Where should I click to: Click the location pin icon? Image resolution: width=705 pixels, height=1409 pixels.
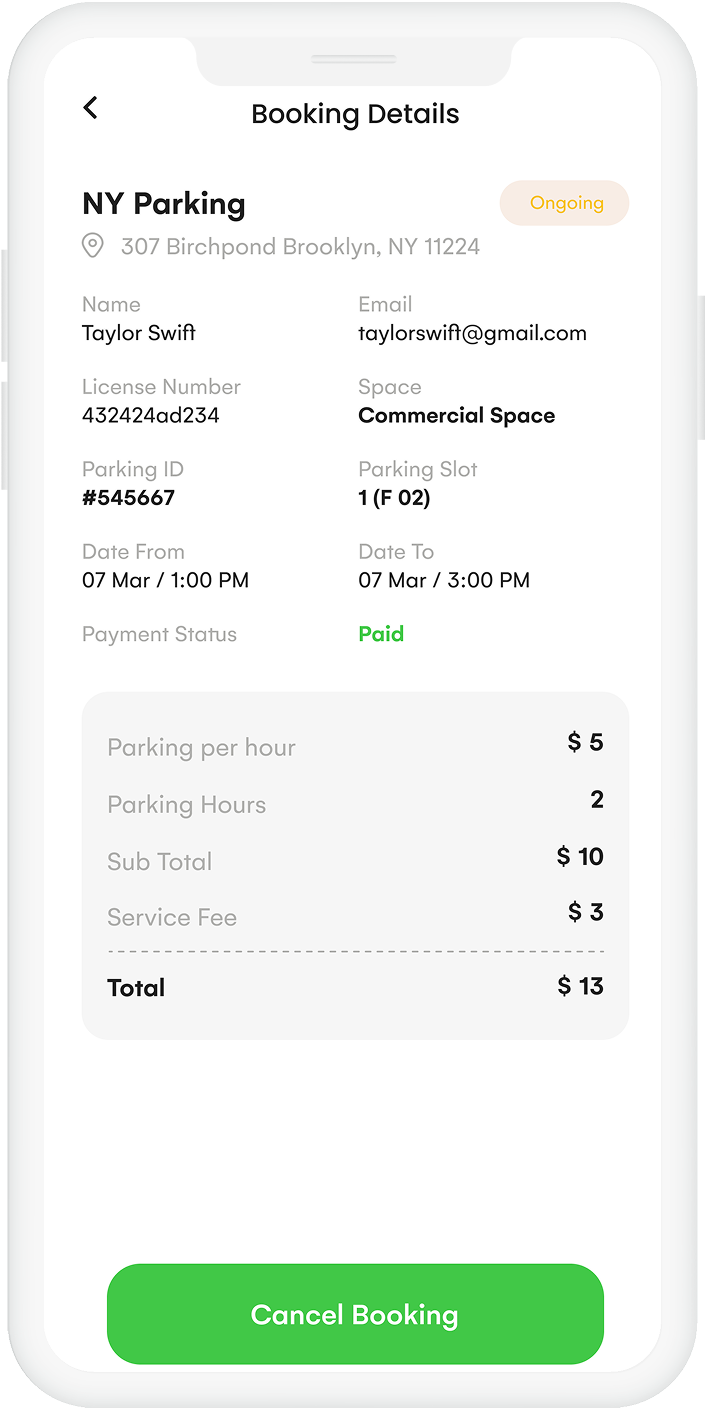tap(93, 245)
